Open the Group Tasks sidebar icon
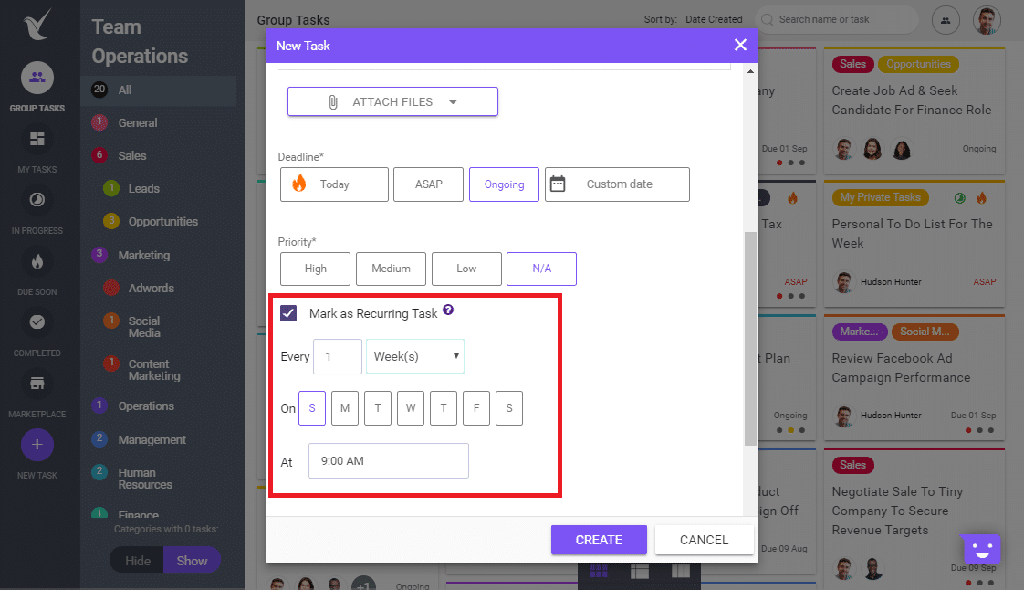The image size is (1024, 590). pos(37,78)
